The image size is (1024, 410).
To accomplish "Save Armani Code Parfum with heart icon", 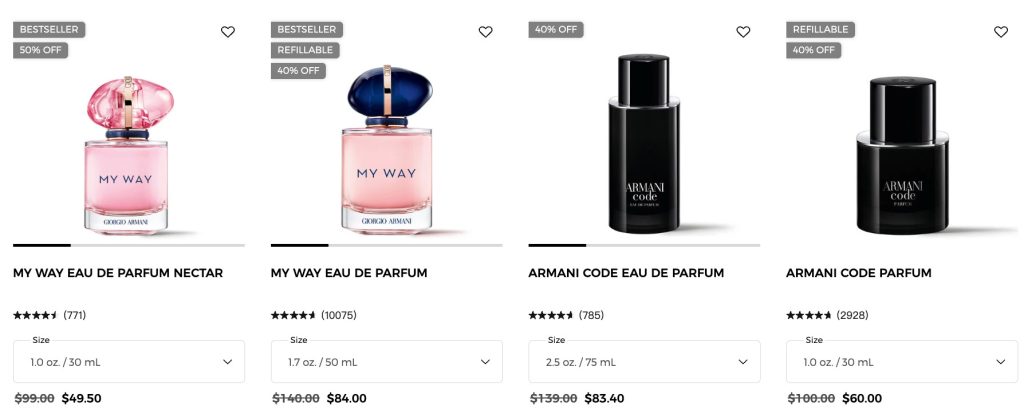I will click(x=1000, y=31).
